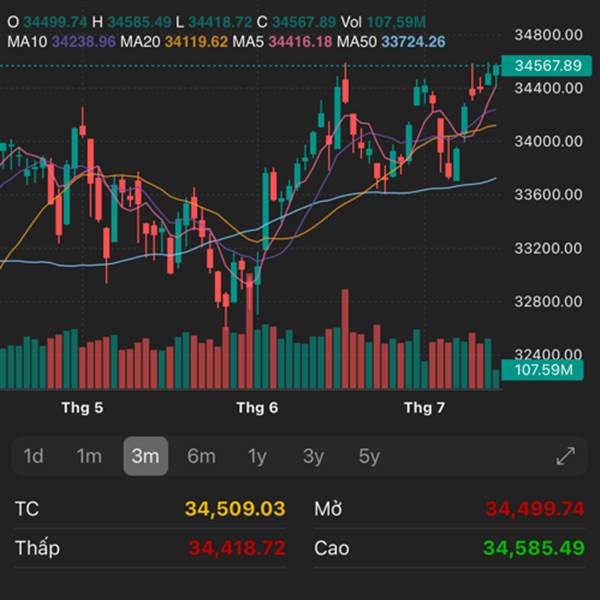Choose the 3y timeframe
600x600 pixels.
pos(313,456)
